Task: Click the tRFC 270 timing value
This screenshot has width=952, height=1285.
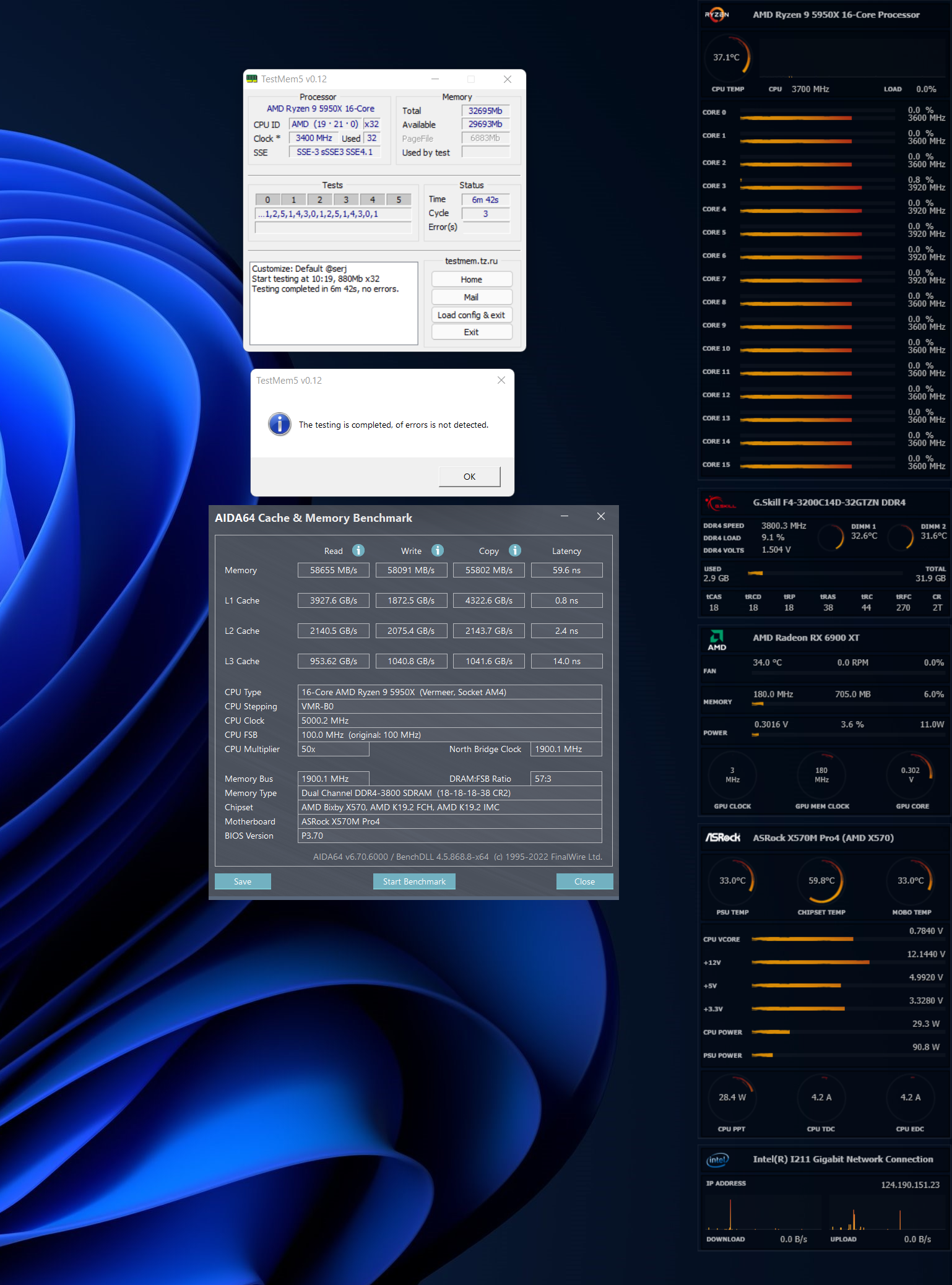Action: (x=903, y=607)
